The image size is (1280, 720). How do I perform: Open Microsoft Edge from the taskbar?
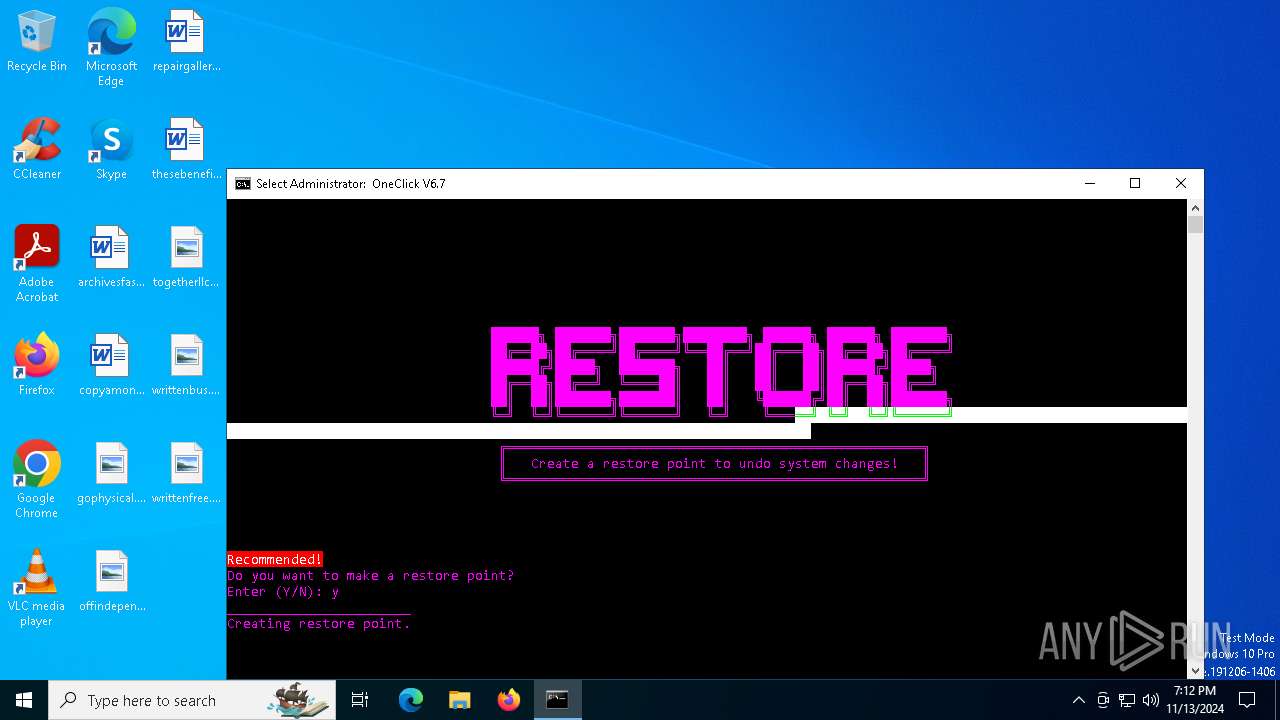click(x=411, y=700)
